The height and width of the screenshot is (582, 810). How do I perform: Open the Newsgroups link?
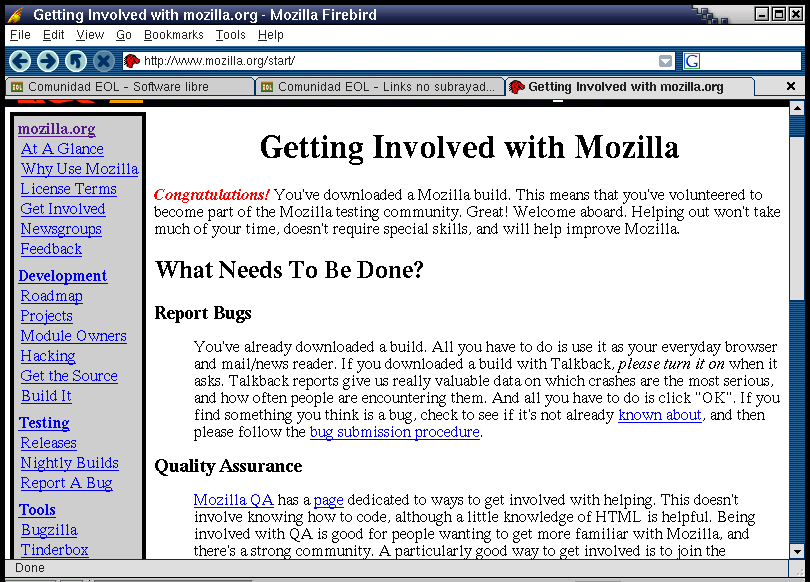point(61,229)
